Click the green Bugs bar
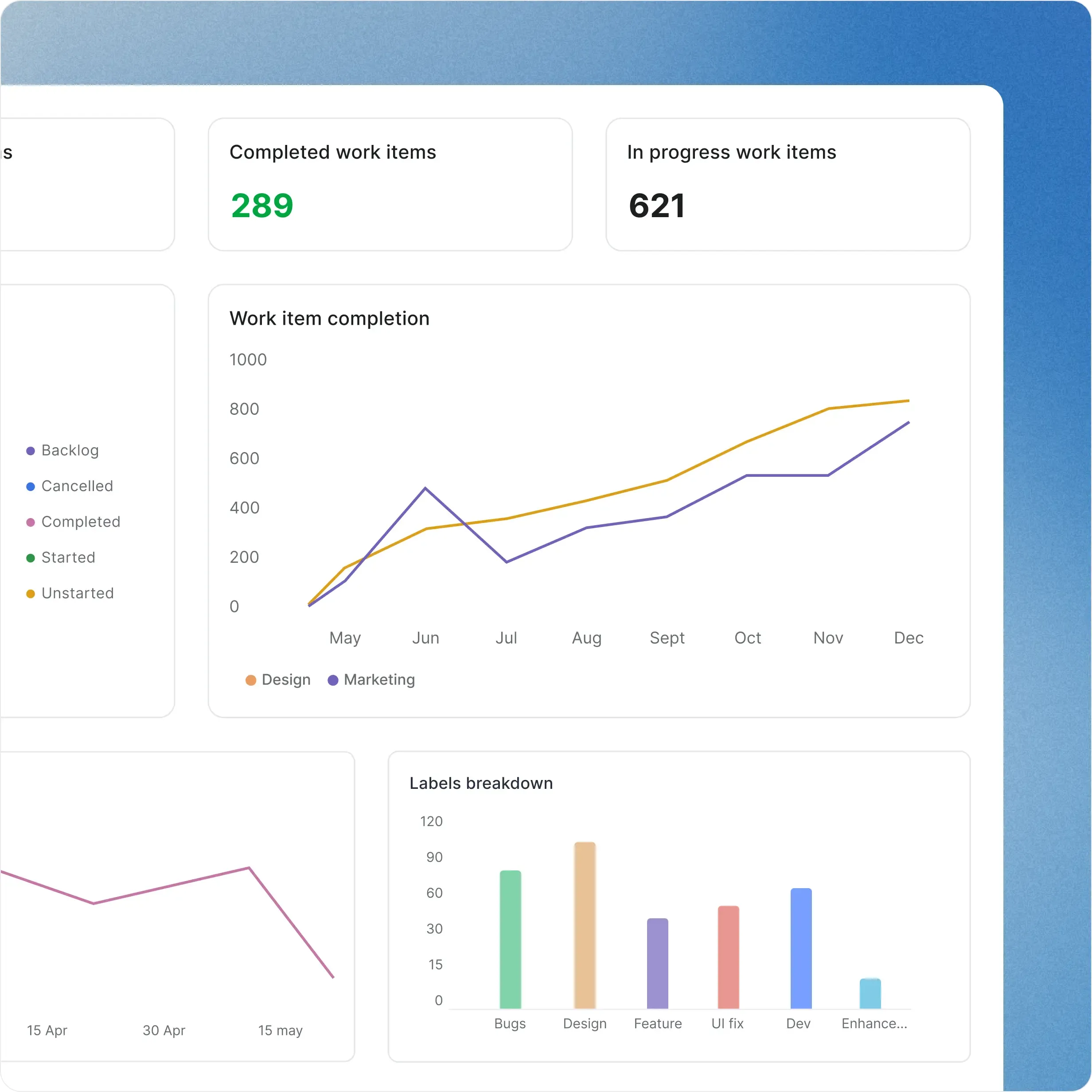Screen dimensions: 1092x1092 coord(511,939)
